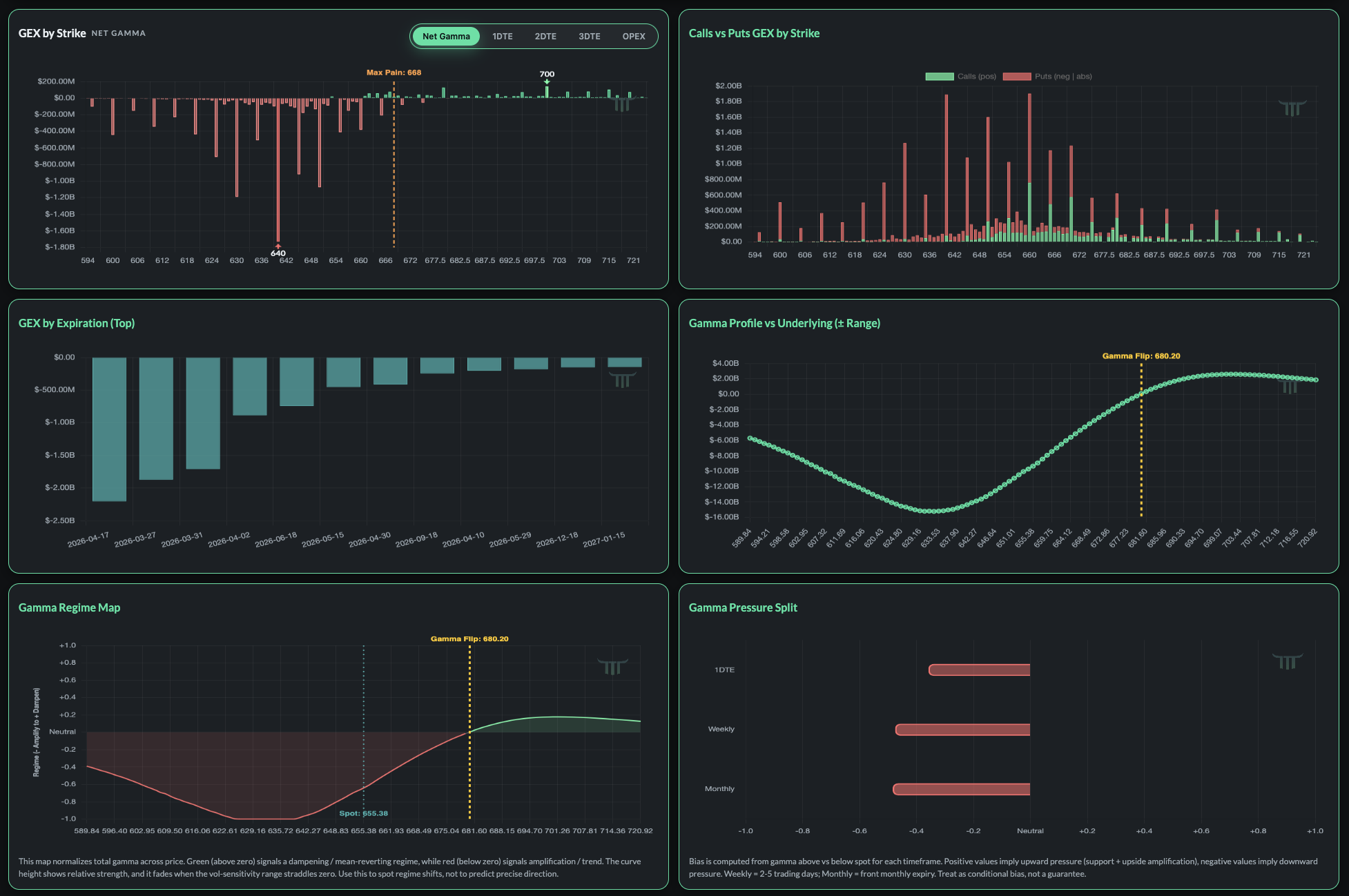Switch to the OPEX tab
Image resolution: width=1349 pixels, height=896 pixels.
(x=634, y=37)
